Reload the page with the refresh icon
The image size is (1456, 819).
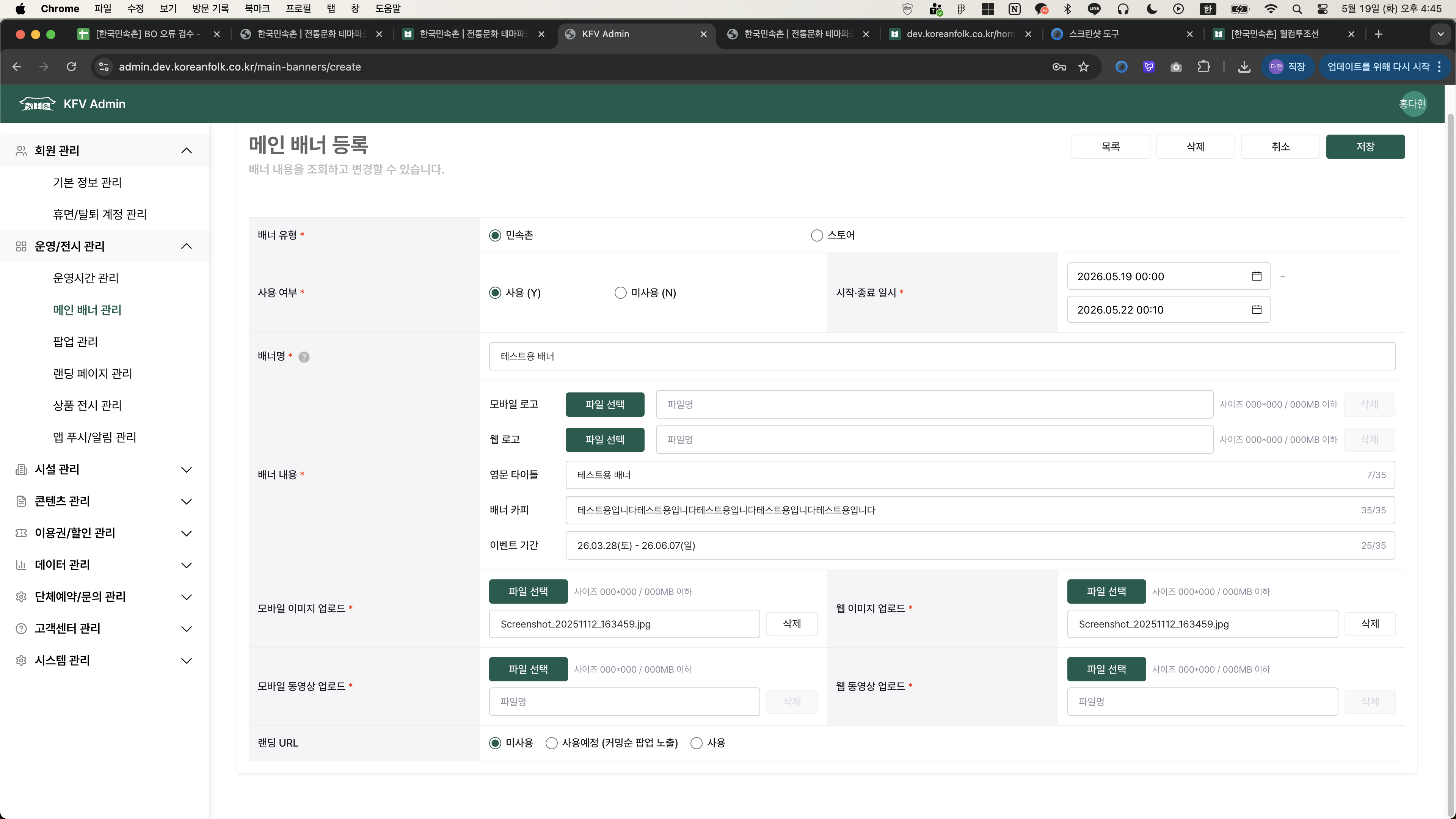click(71, 67)
